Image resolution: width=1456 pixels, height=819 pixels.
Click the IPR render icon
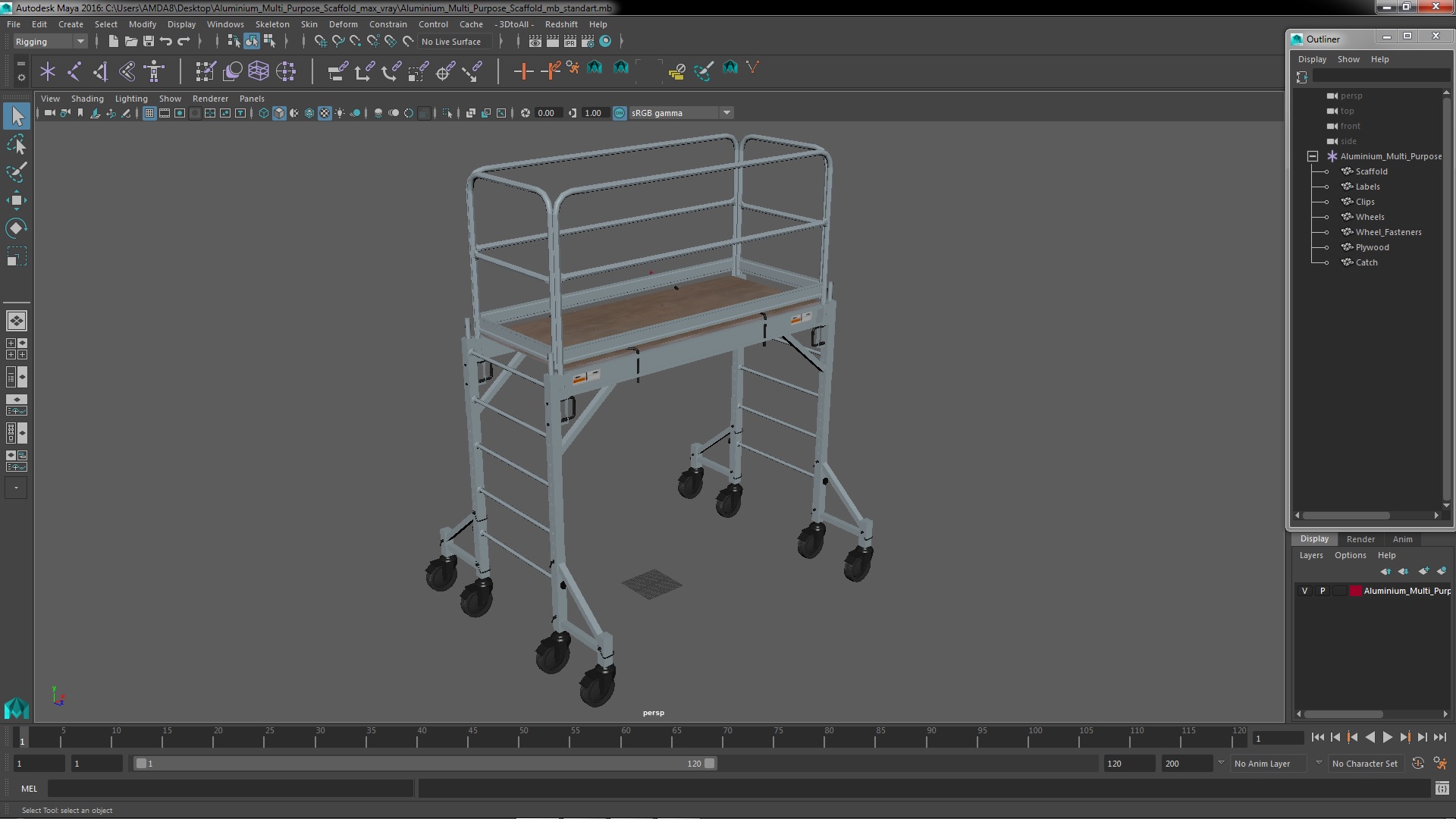coord(570,41)
